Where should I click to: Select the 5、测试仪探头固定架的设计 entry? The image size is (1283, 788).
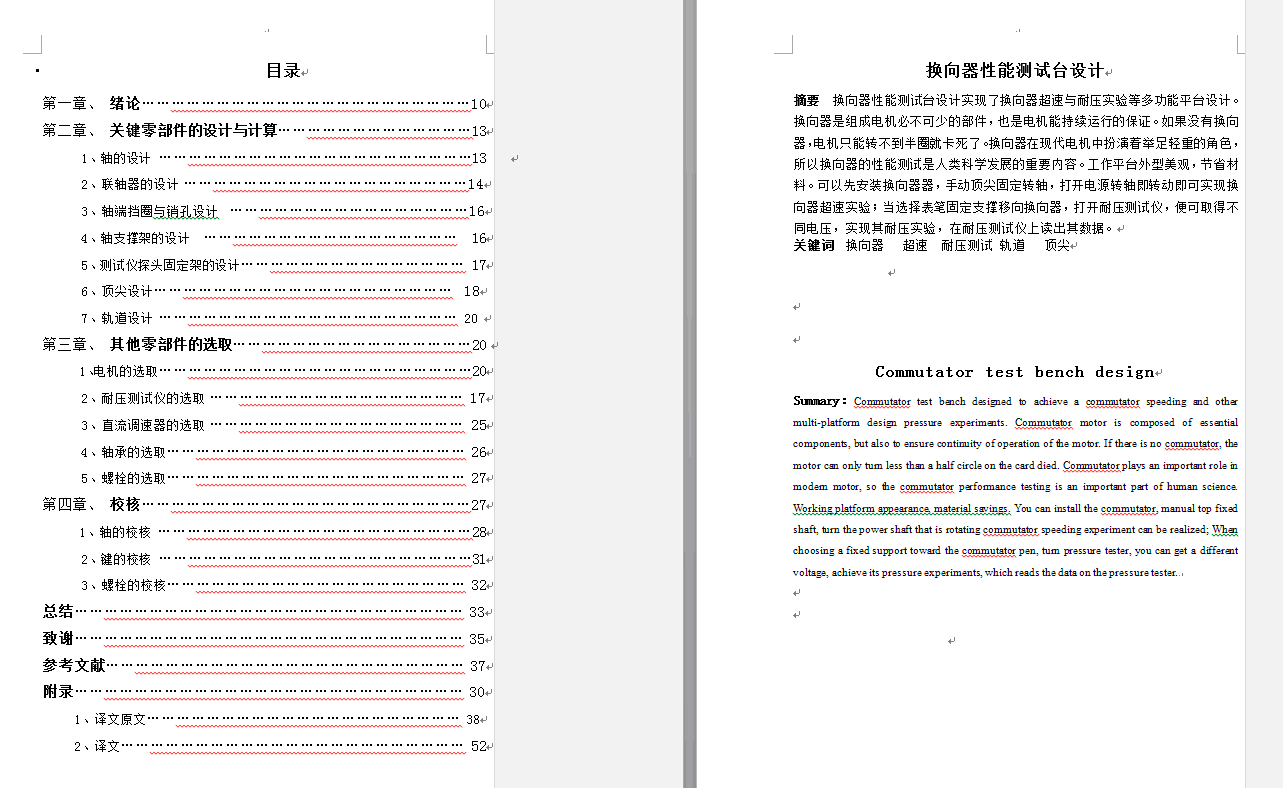[285, 266]
